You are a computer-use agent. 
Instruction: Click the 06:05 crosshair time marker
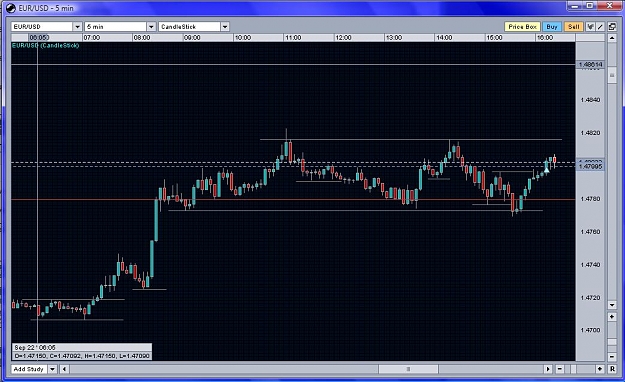(x=39, y=38)
